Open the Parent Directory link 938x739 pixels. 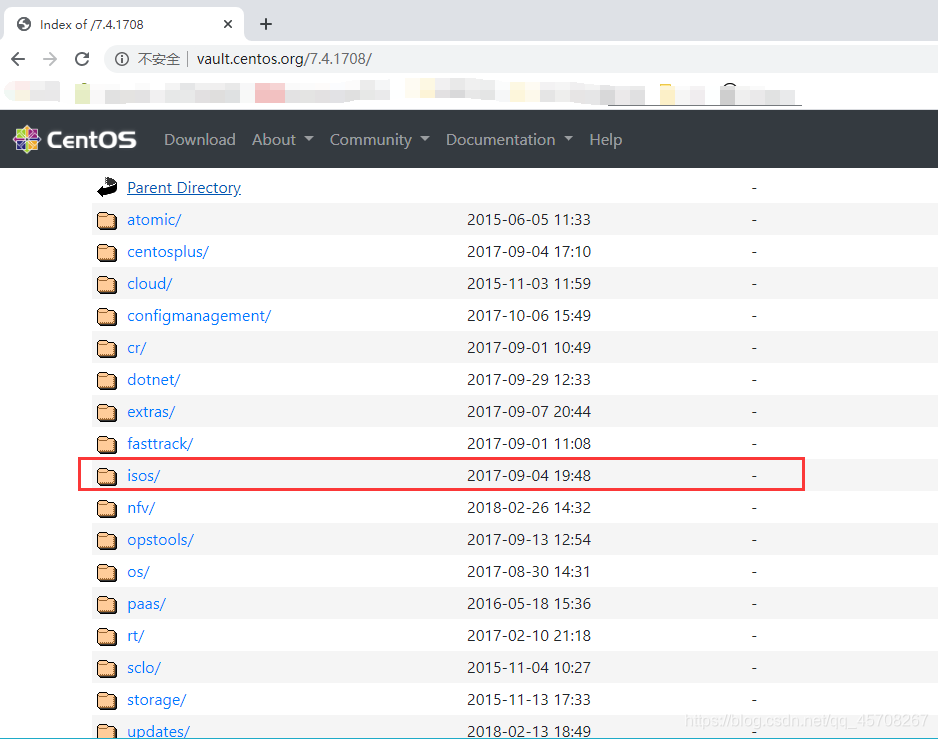coord(184,188)
